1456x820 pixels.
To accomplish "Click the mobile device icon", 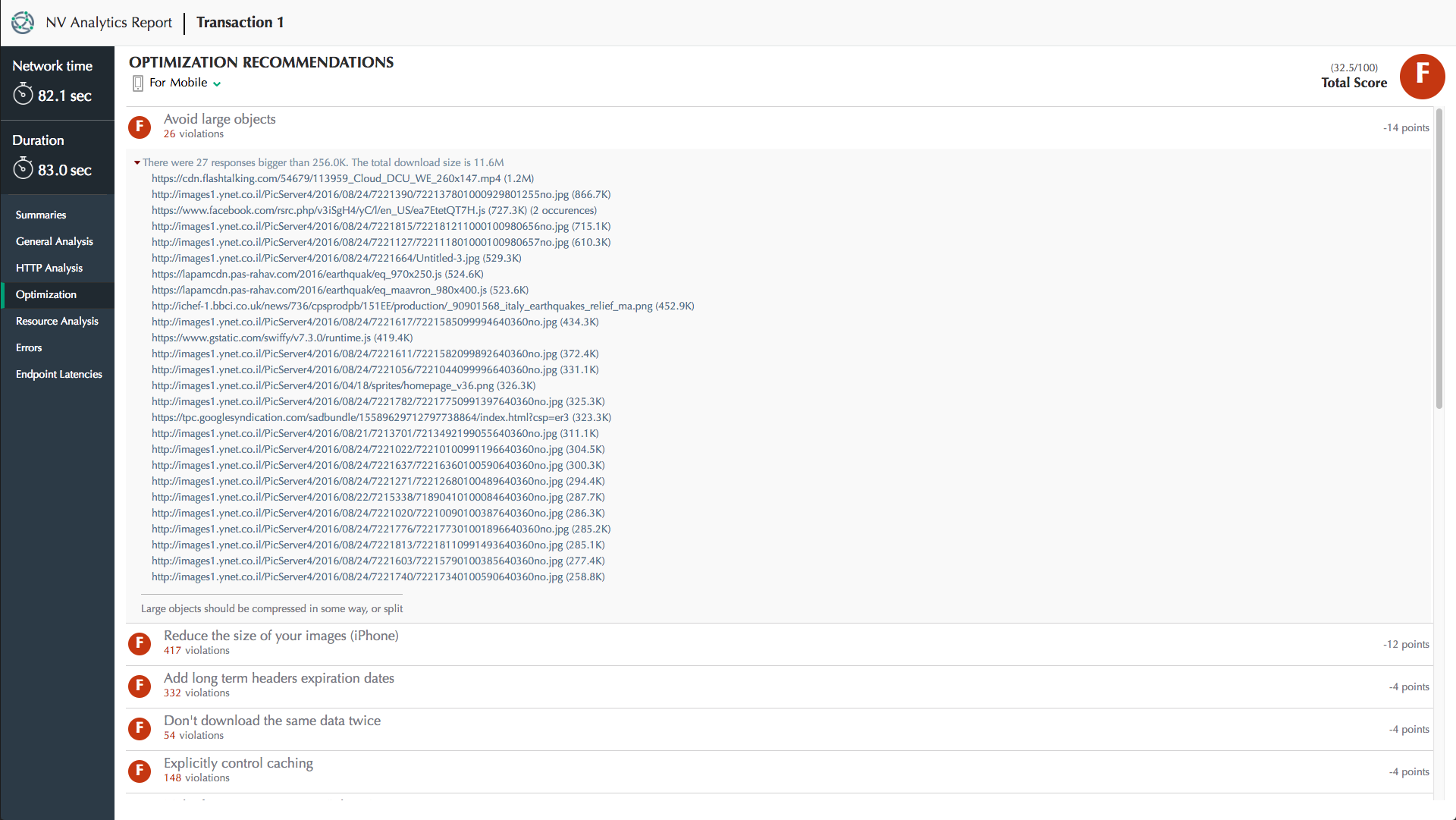I will point(137,83).
